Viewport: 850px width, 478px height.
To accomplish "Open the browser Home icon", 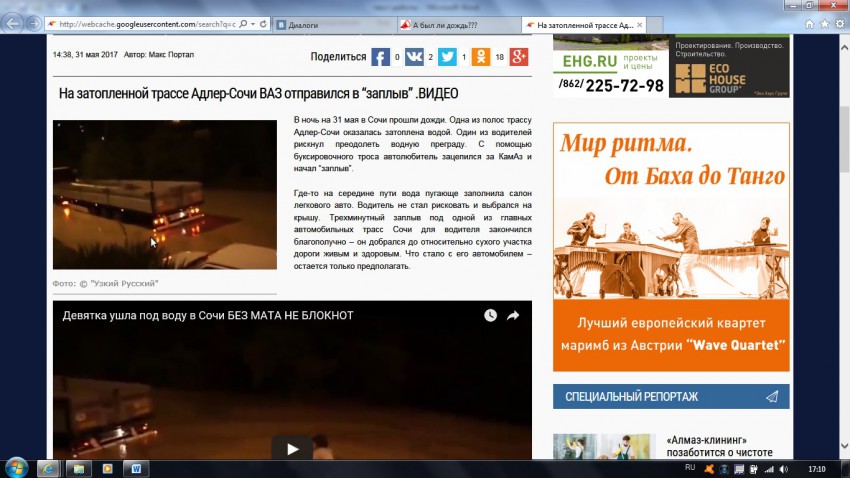I will pos(808,23).
